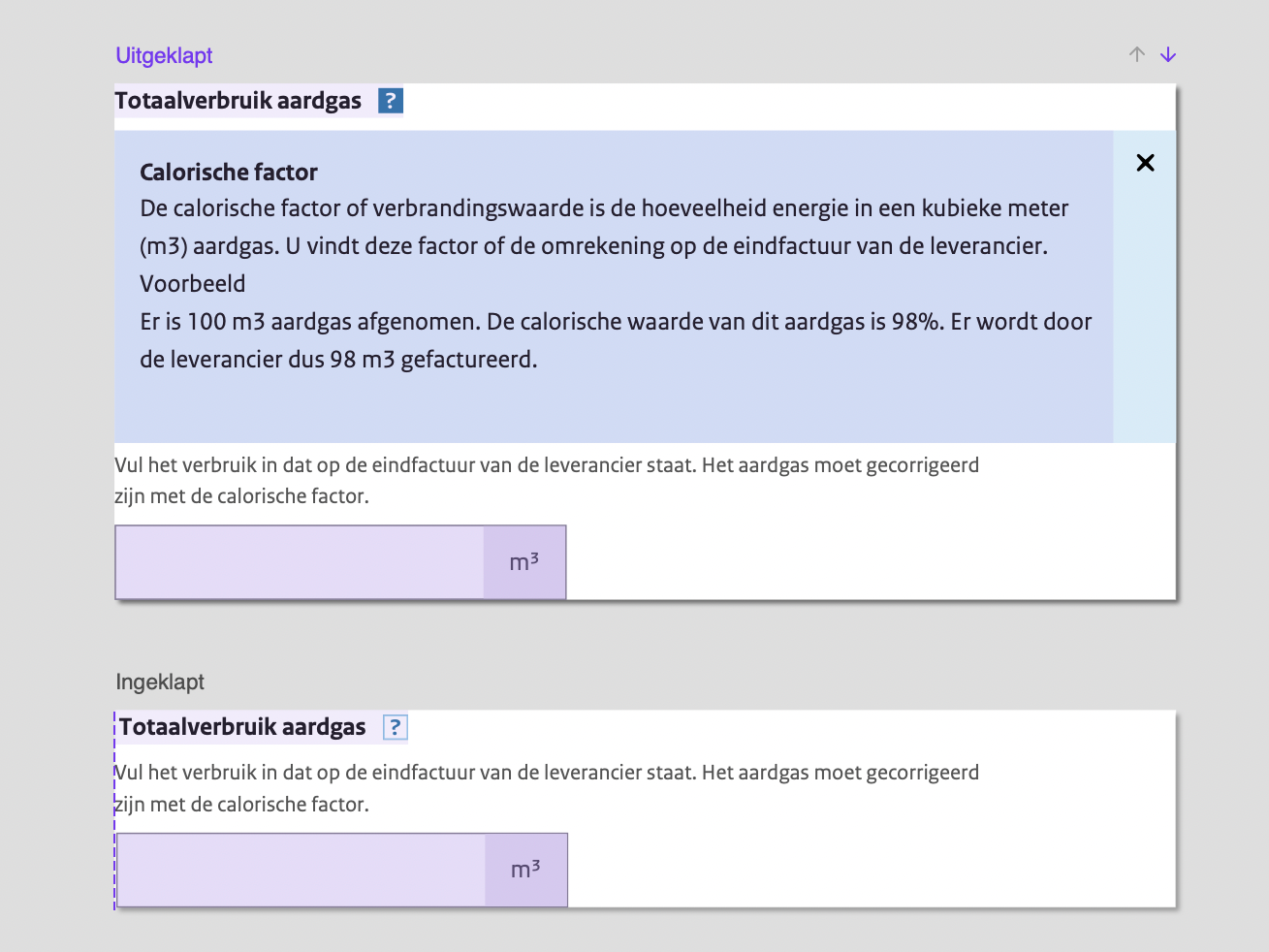The width and height of the screenshot is (1269, 952).
Task: Click Uitgeklapt to toggle the section
Action: pos(163,55)
